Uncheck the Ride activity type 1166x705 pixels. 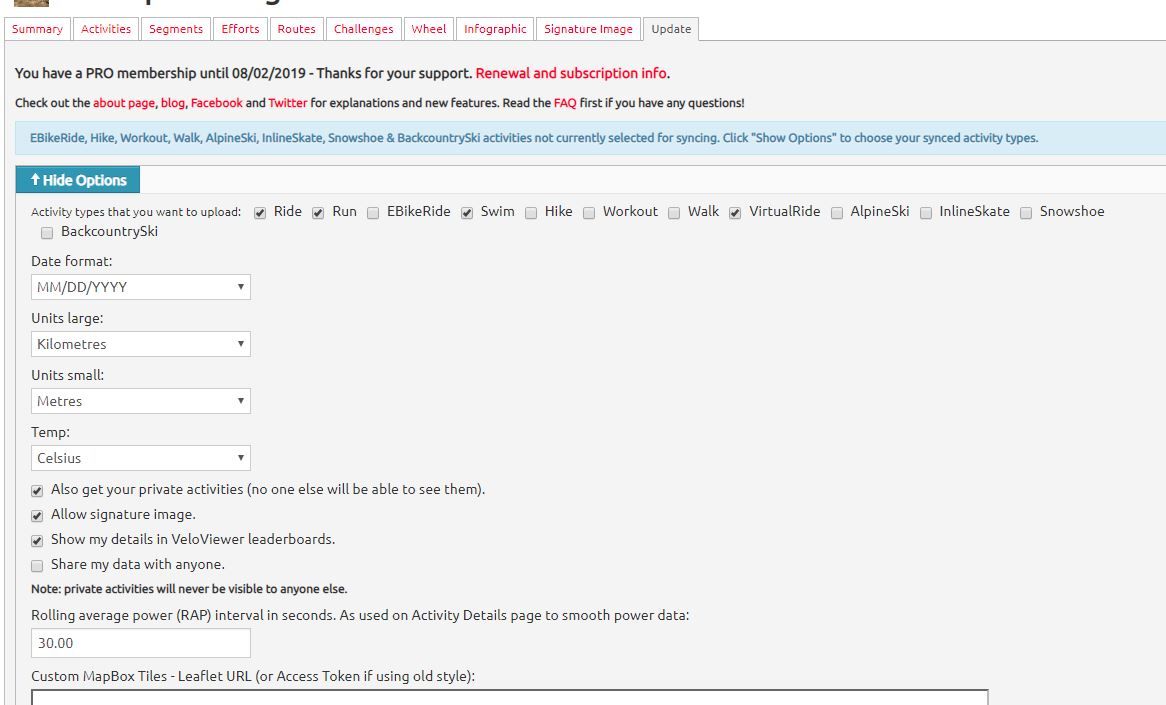260,213
